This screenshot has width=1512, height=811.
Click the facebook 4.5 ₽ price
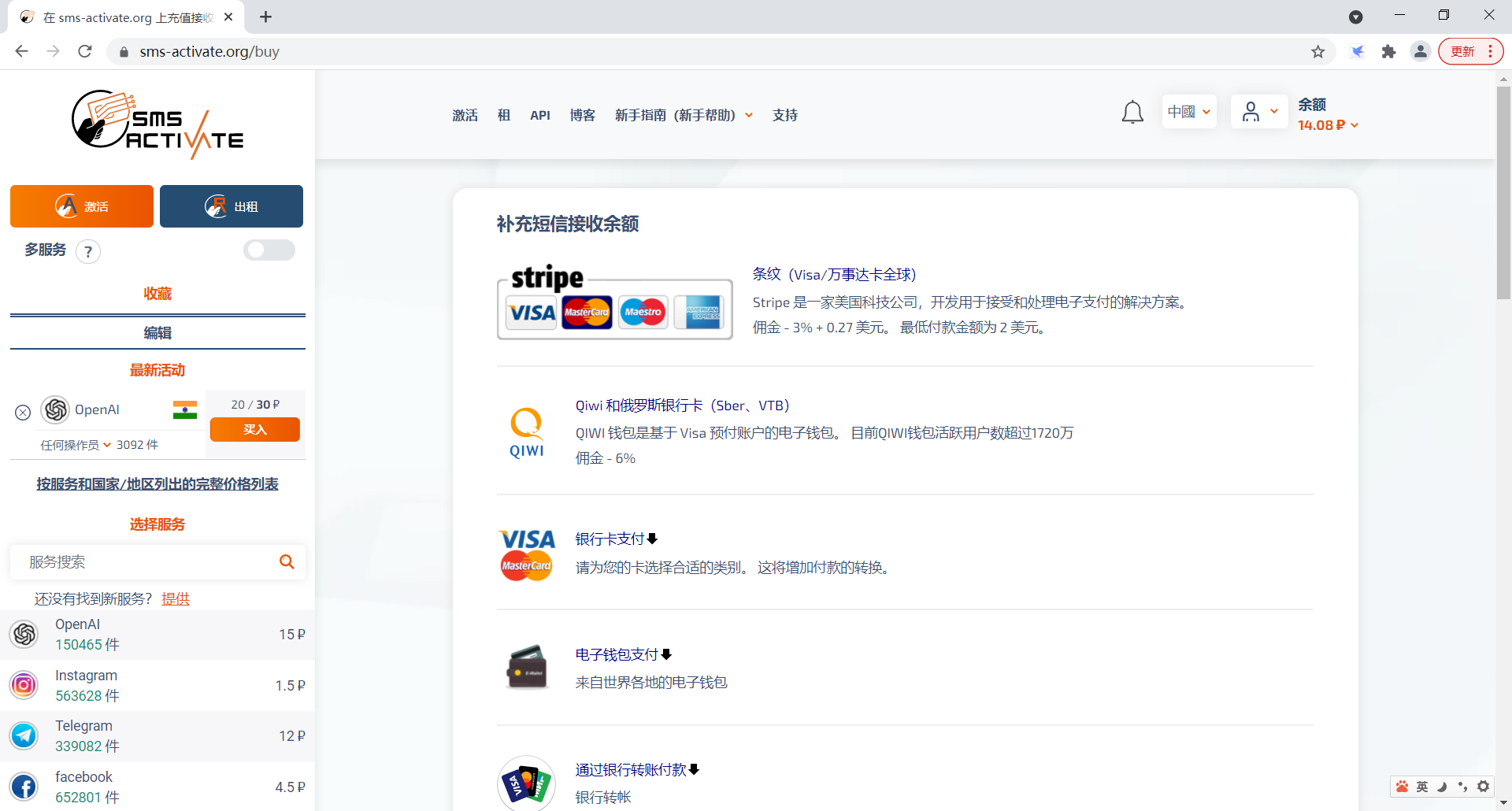(x=291, y=787)
